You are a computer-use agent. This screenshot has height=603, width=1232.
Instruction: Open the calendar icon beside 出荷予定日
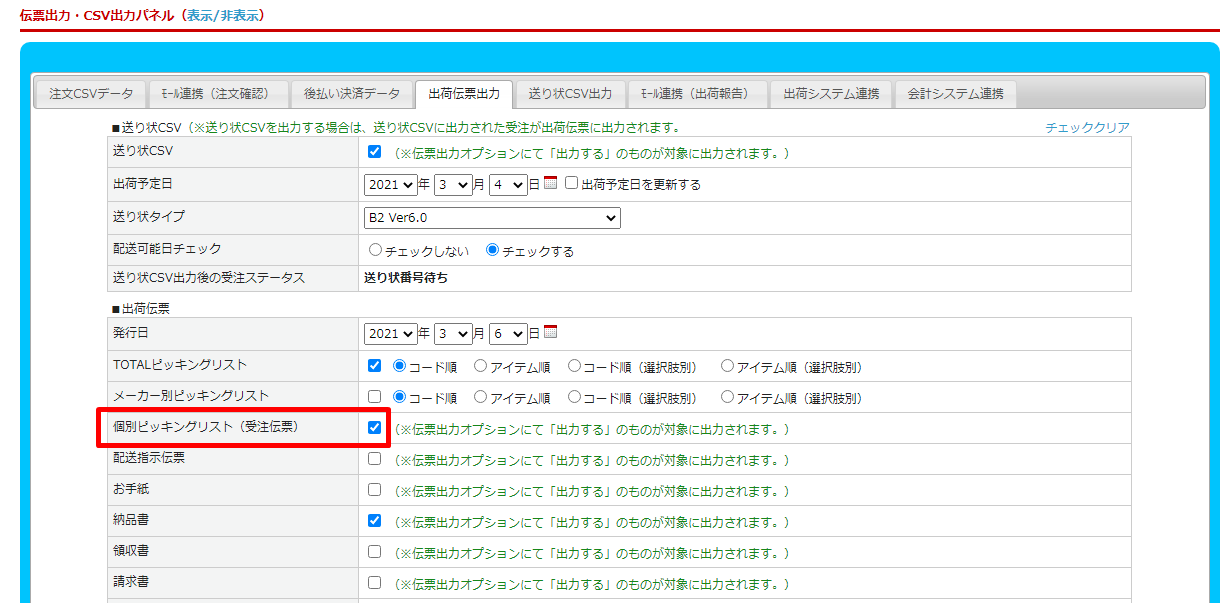tap(550, 184)
